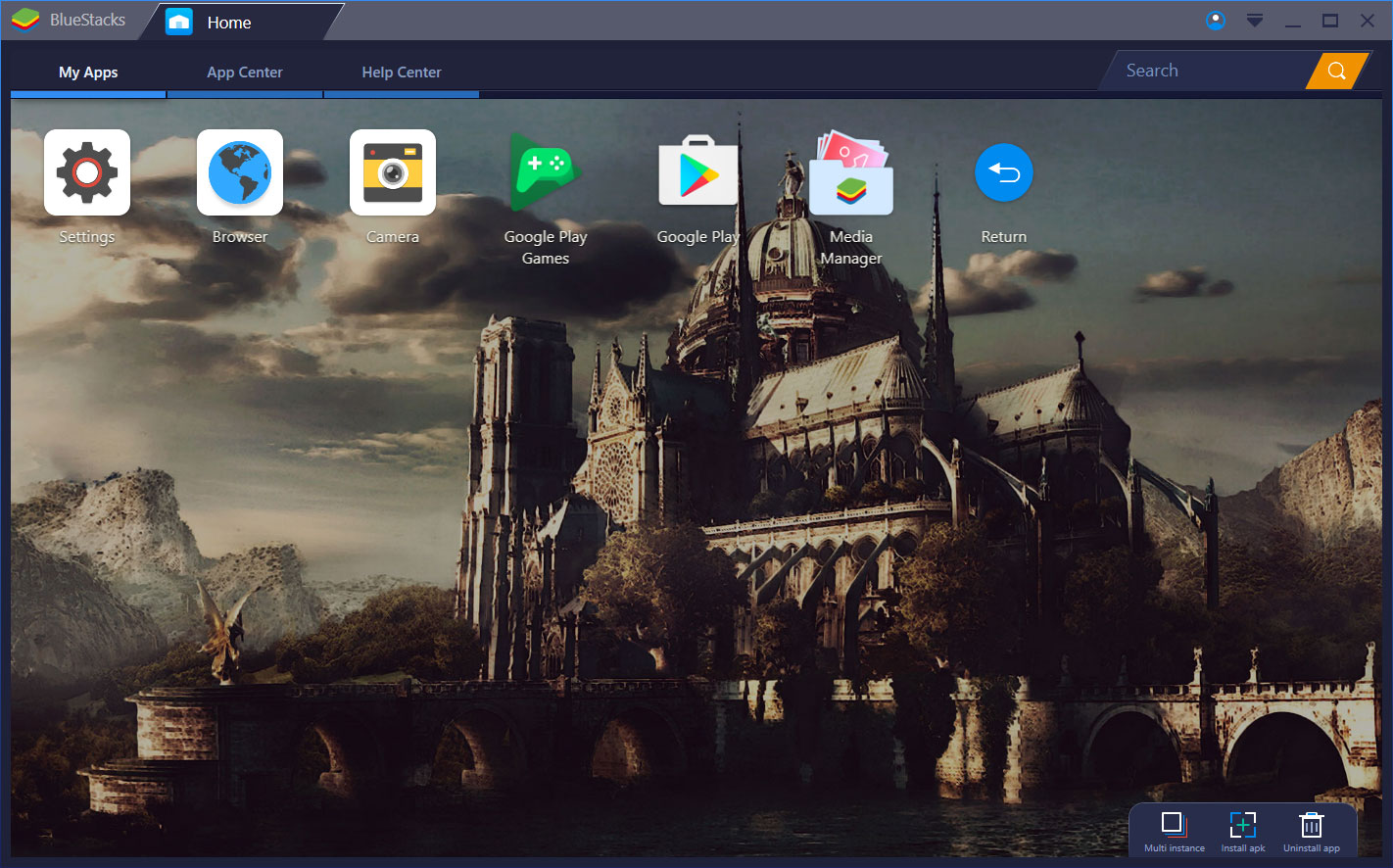Maximize the BlueStacks window
The width and height of the screenshot is (1393, 868).
(1330, 21)
